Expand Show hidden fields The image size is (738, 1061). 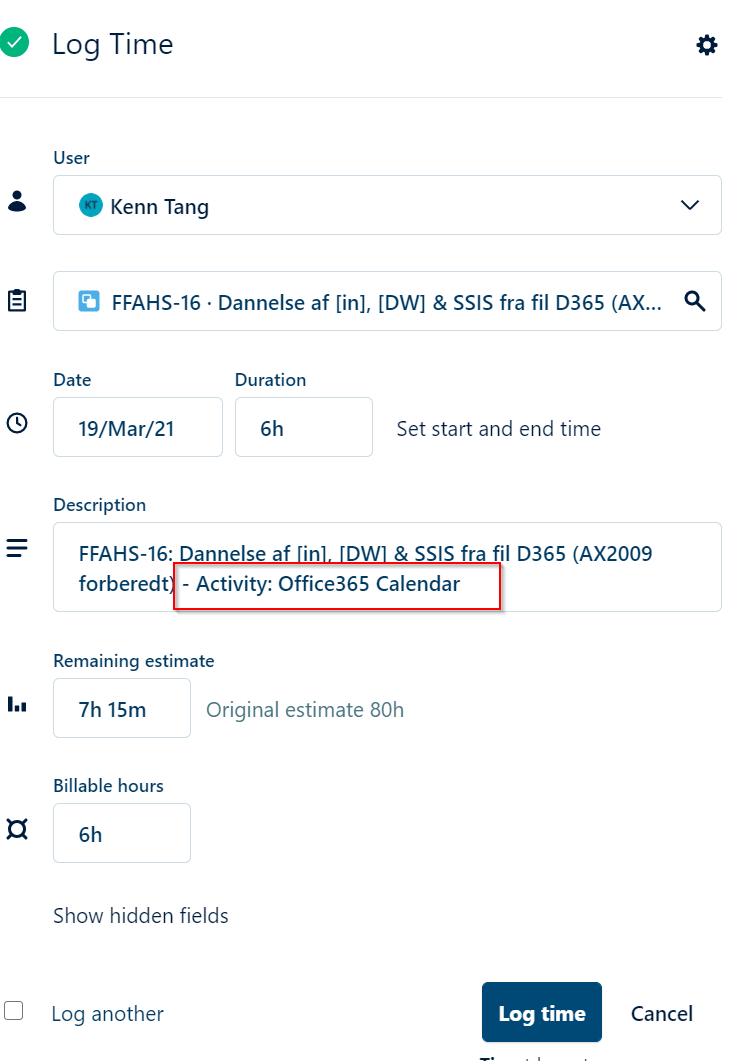point(141,915)
